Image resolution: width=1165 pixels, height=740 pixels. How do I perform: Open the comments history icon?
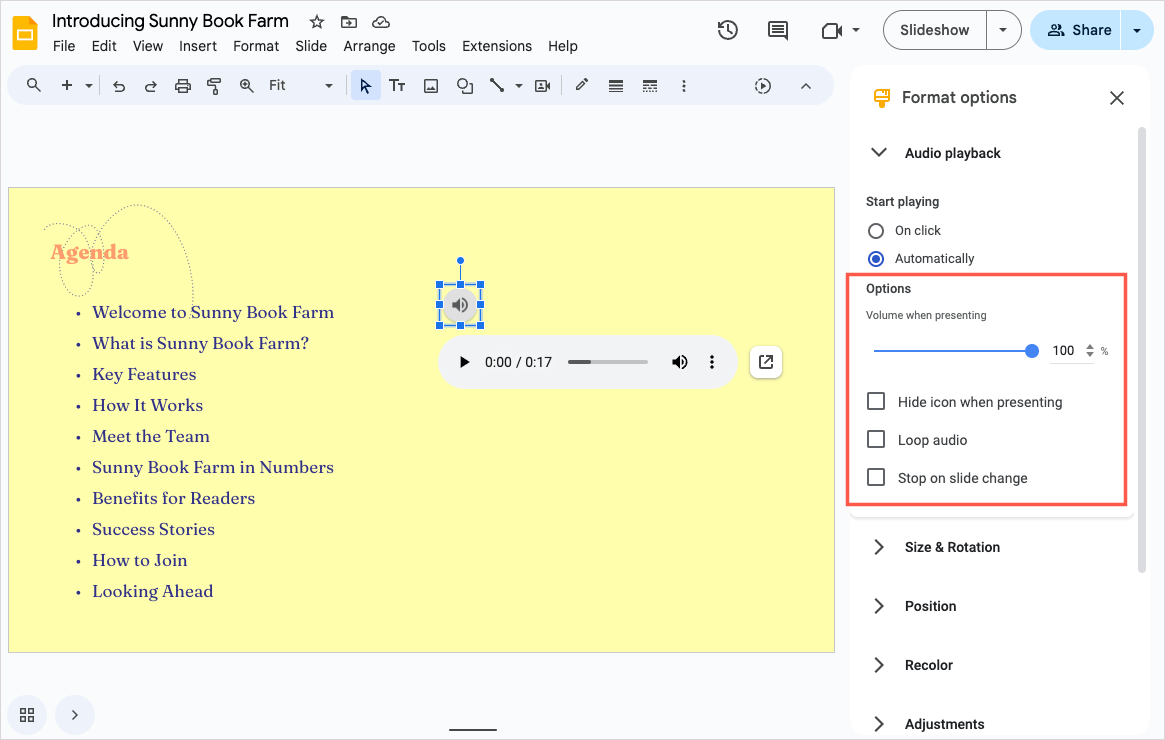click(778, 30)
